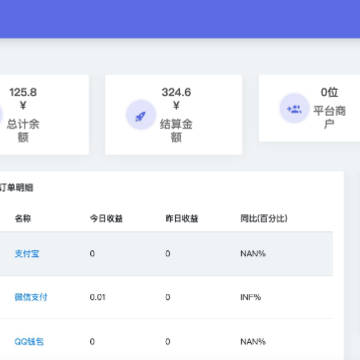The image size is (360, 360).
Task: Click QQ钱包 yesterday's income value 0
Action: (x=168, y=341)
